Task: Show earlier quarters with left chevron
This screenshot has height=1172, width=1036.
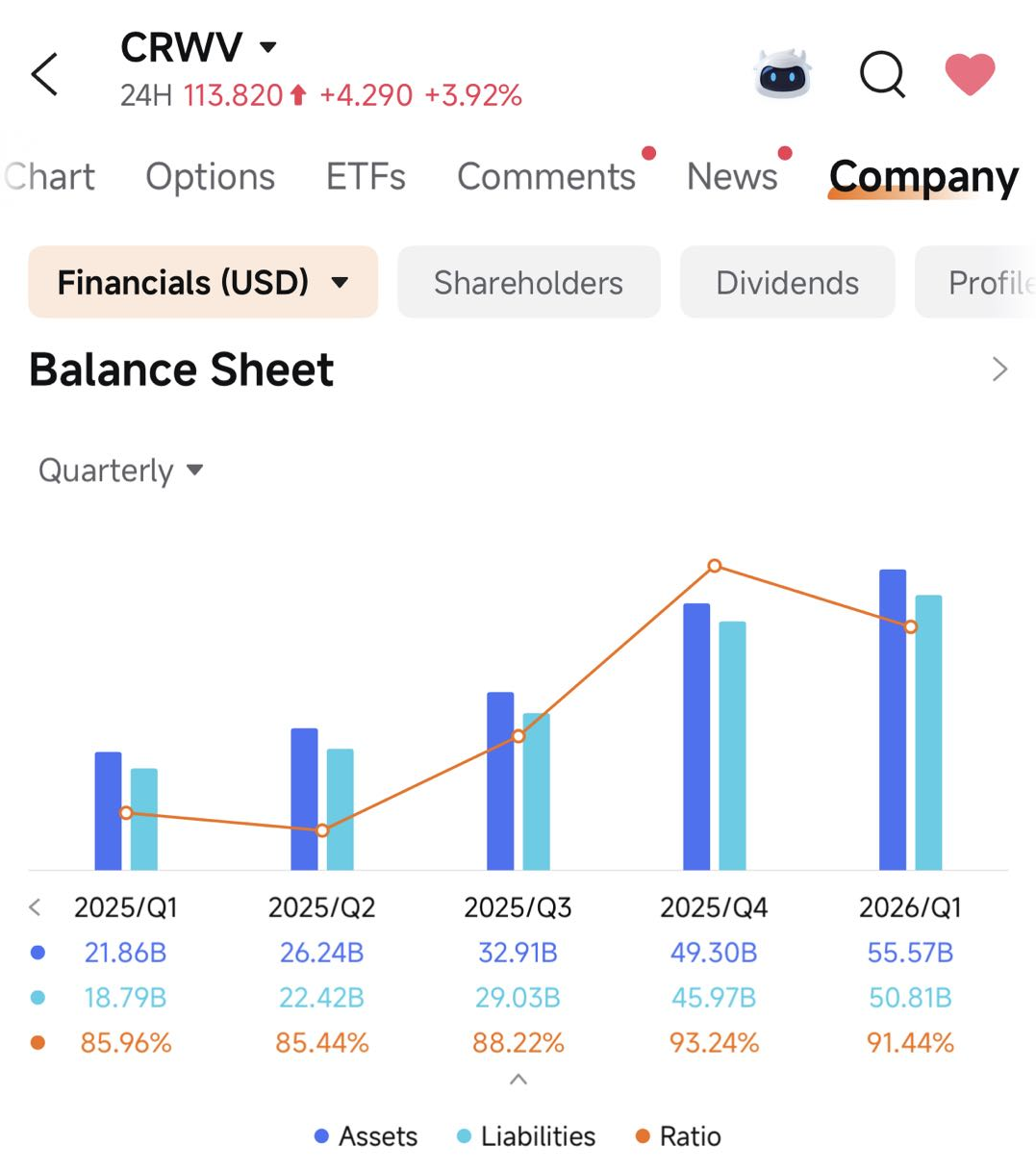Action: pyautogui.click(x=36, y=906)
